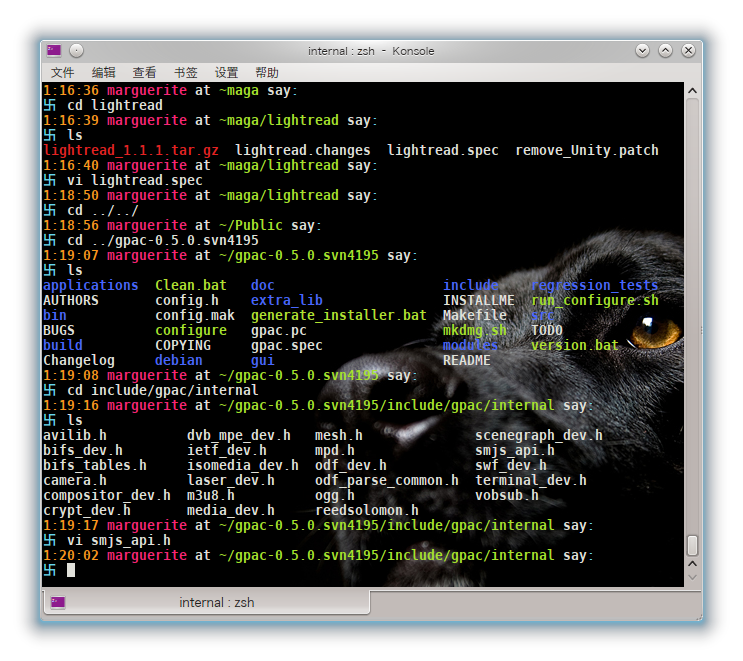Viewport: 743px width, 661px height.
Task: Open the 帮助 menu
Action: [x=267, y=72]
